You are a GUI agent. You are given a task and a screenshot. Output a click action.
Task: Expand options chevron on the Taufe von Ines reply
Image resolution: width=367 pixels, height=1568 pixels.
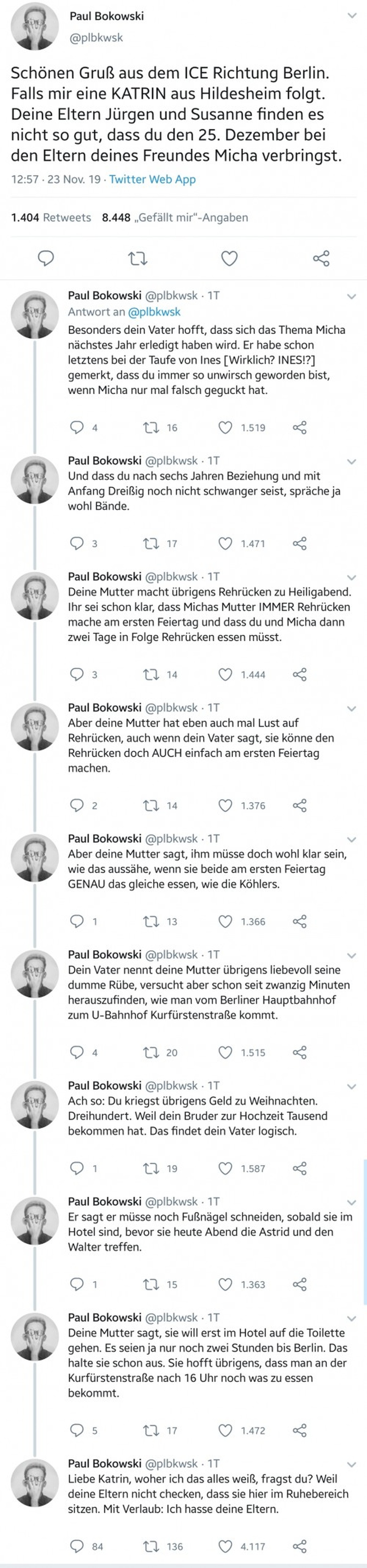[351, 296]
